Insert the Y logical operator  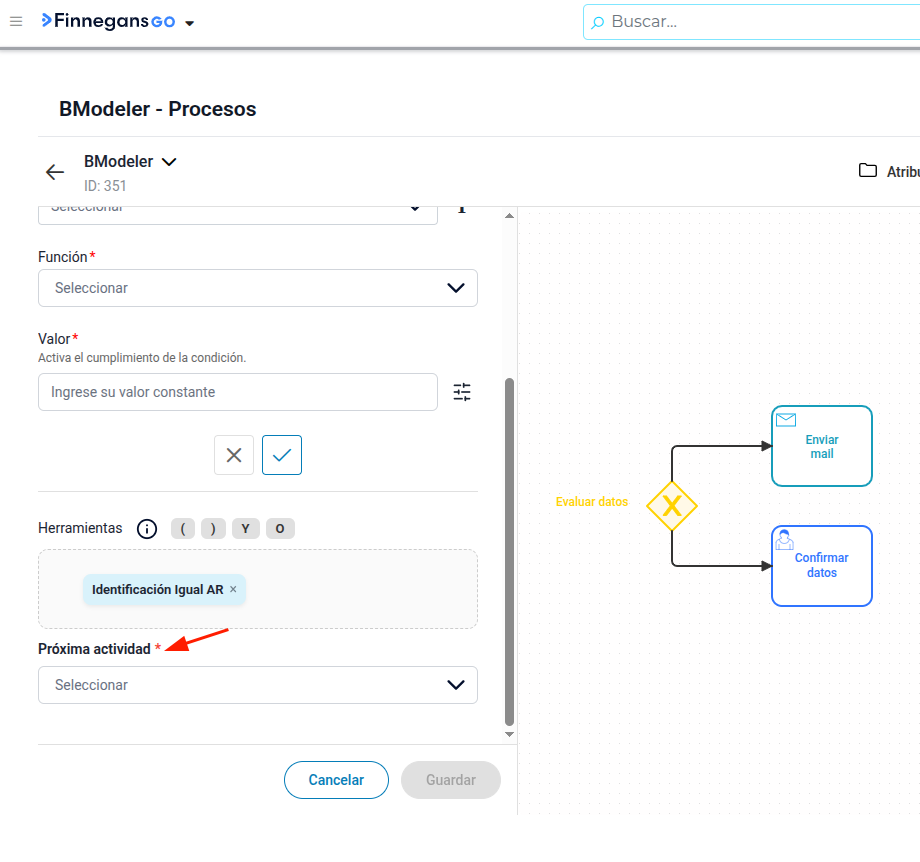tap(246, 529)
